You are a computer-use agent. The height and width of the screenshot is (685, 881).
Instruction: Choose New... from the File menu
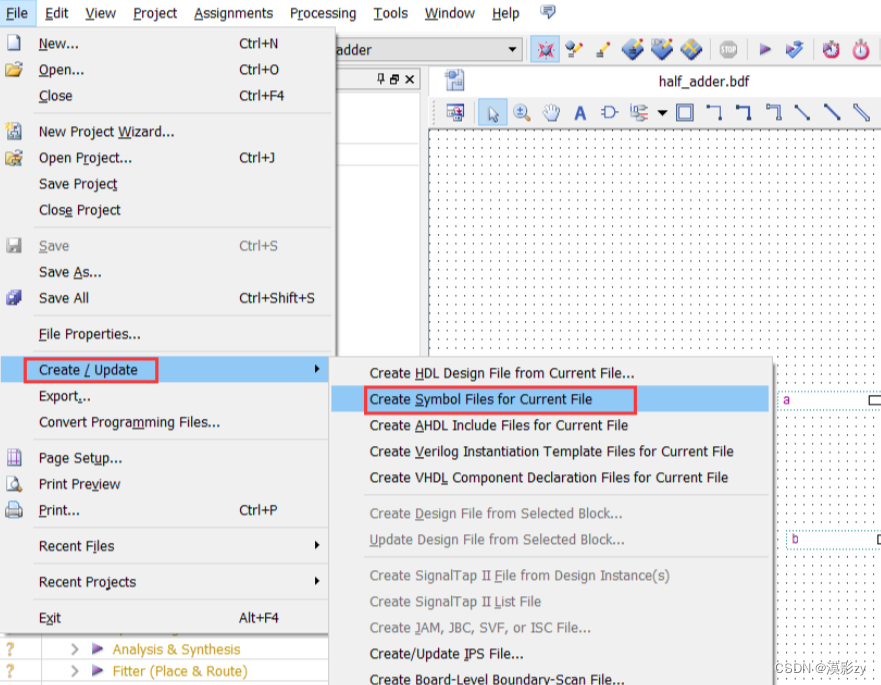(x=165, y=43)
